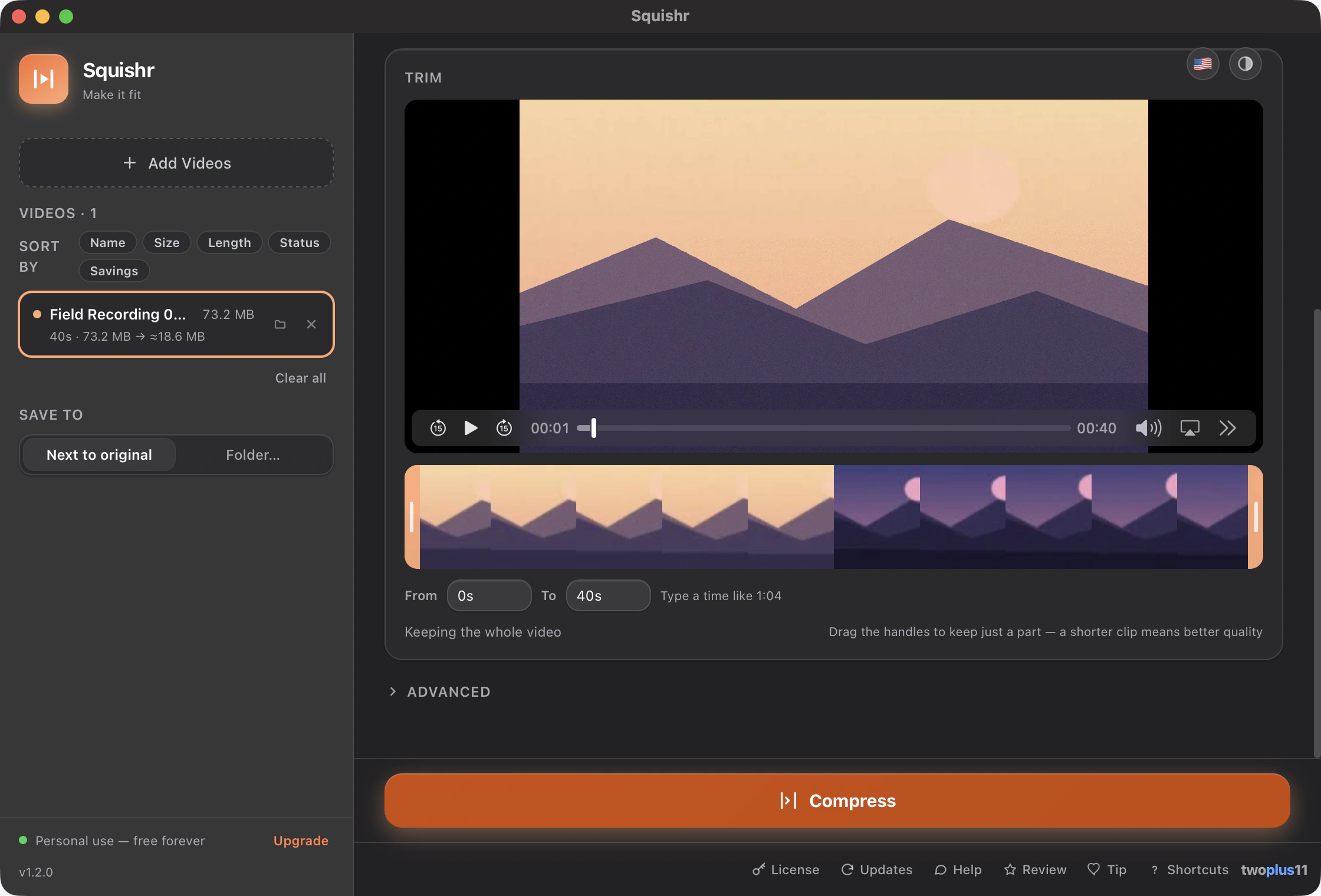This screenshot has height=896, width=1321.
Task: Focus the To time field
Action: (608, 595)
